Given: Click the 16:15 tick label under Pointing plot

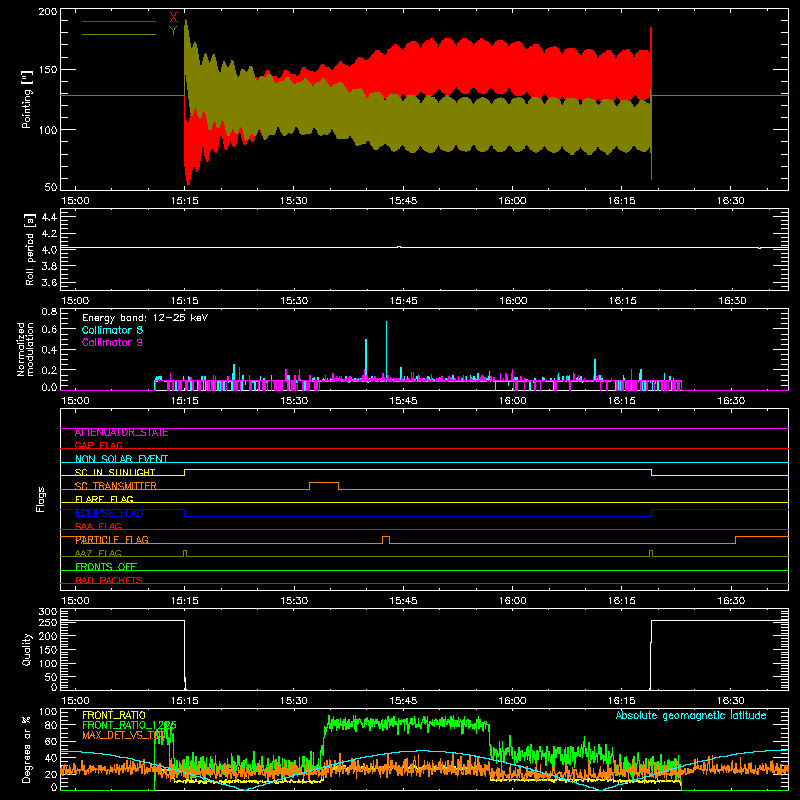Looking at the screenshot, I should (622, 201).
